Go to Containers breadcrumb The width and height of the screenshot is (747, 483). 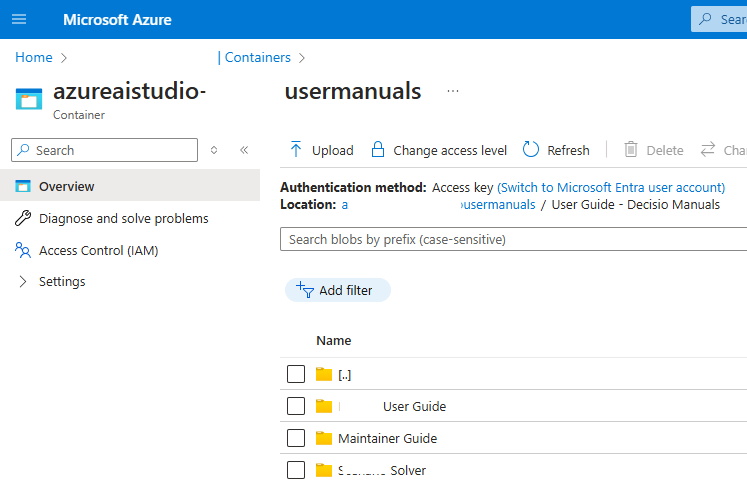pyautogui.click(x=257, y=57)
